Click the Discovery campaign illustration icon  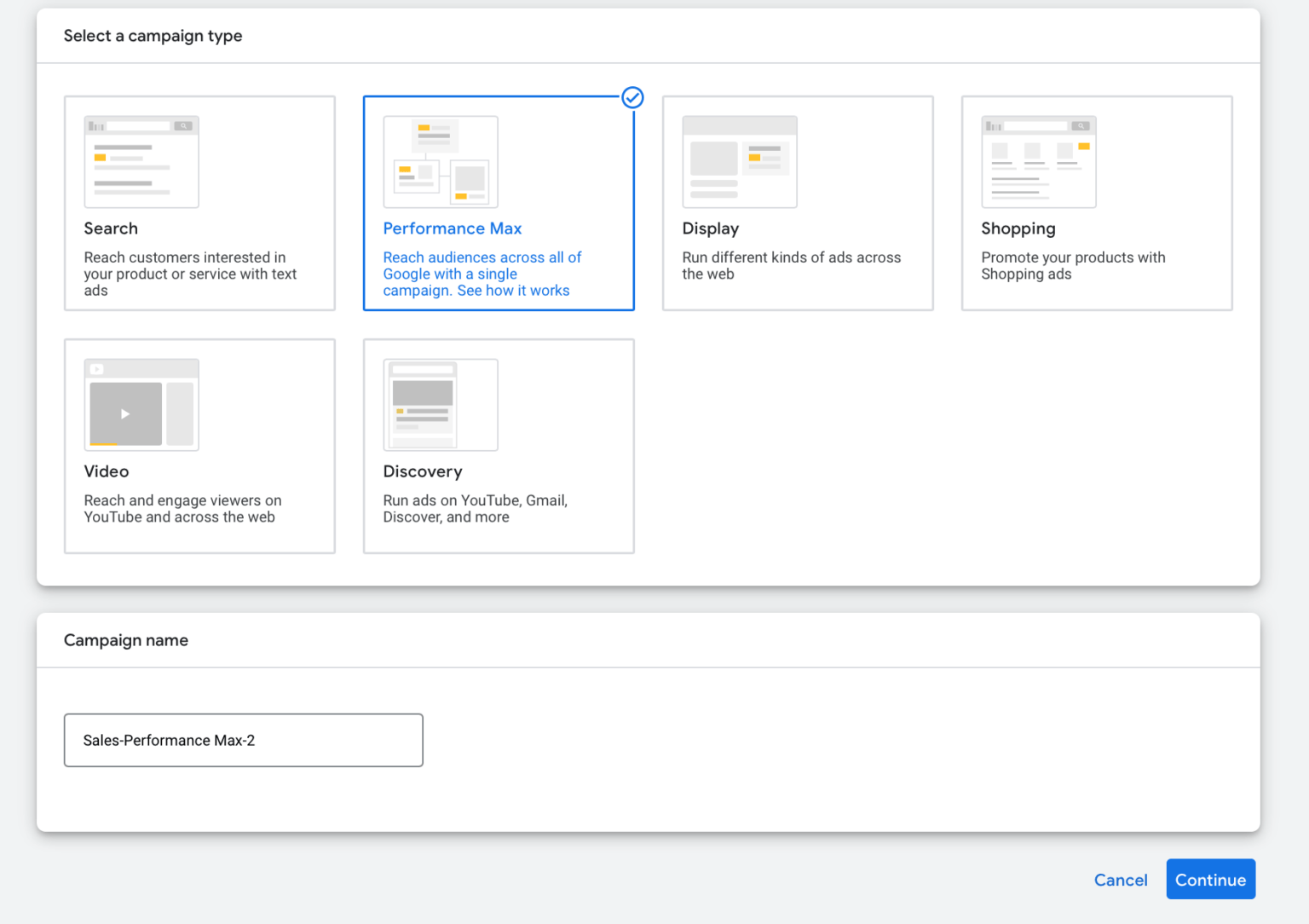tap(441, 405)
